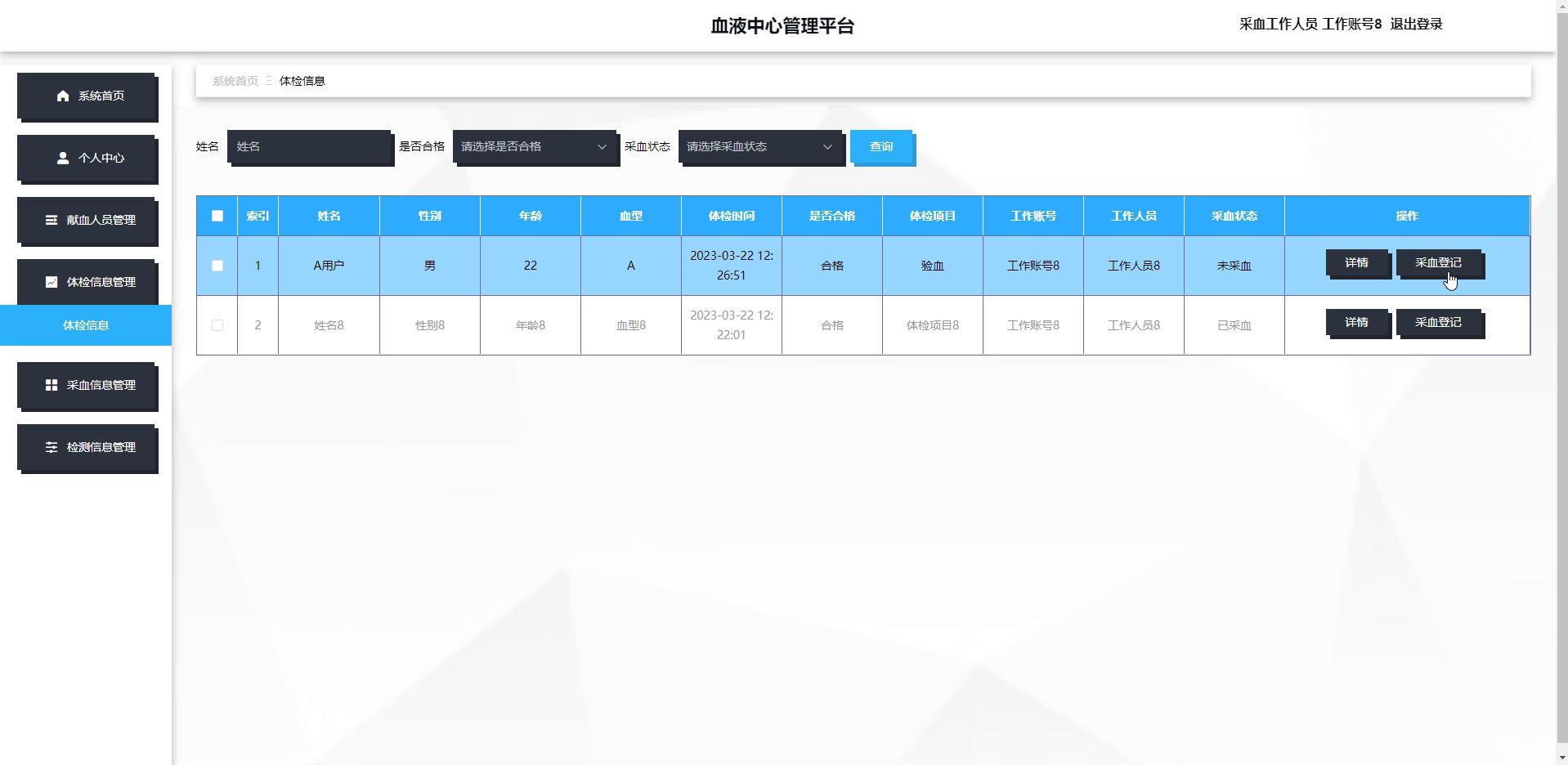Click 采血登记 for the A用户 row
The width and height of the screenshot is (1568, 765).
click(1439, 263)
